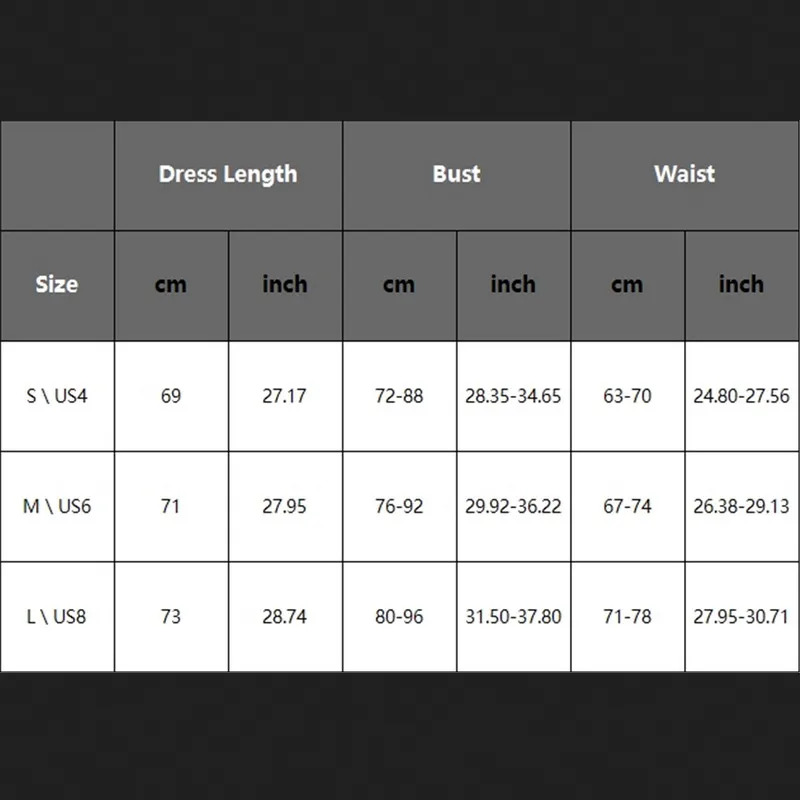Select the 67-74 waist cm cell
The width and height of the screenshot is (800, 800).
tap(628, 507)
